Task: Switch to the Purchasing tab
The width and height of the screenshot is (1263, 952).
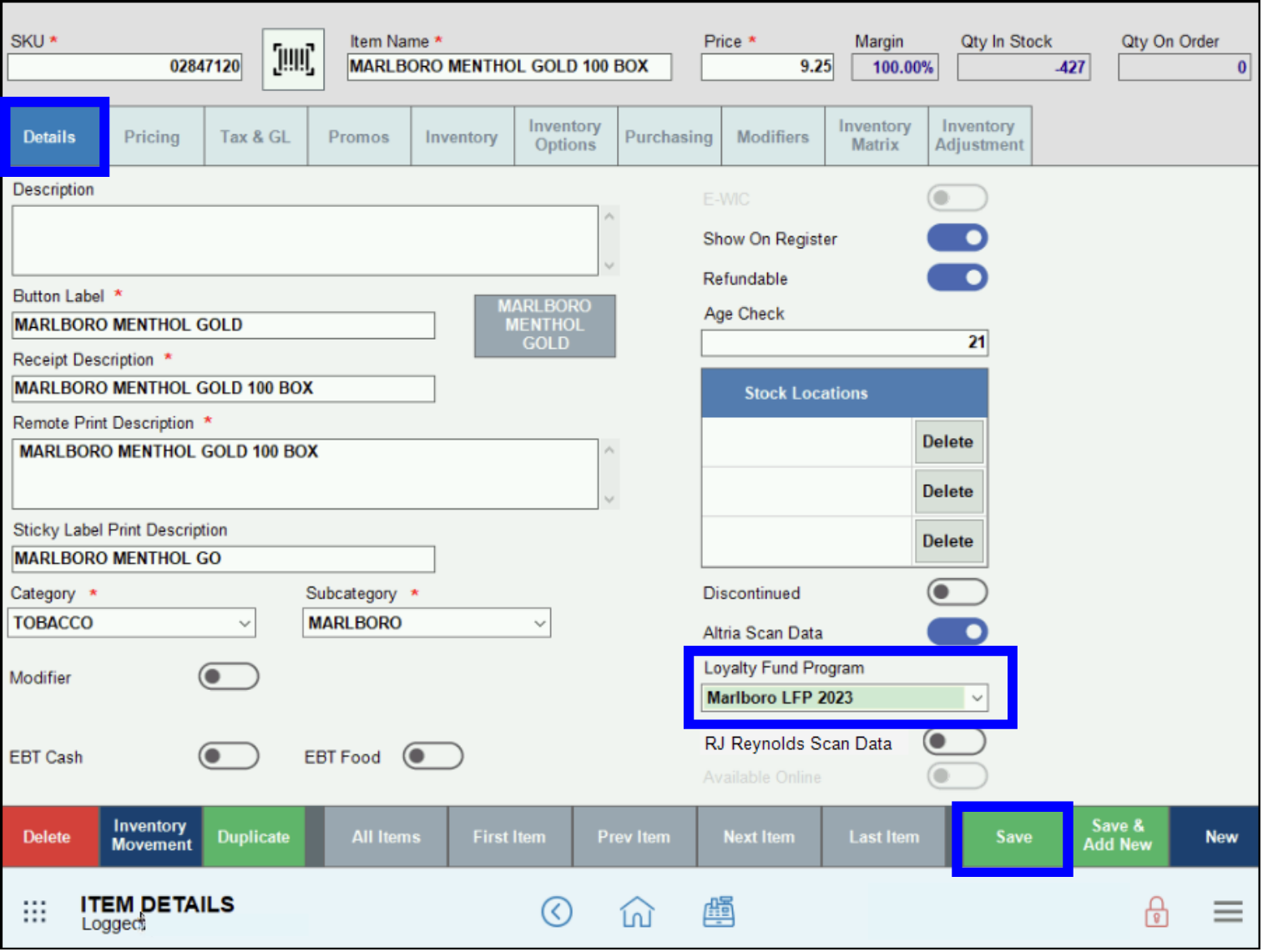Action: (x=669, y=136)
